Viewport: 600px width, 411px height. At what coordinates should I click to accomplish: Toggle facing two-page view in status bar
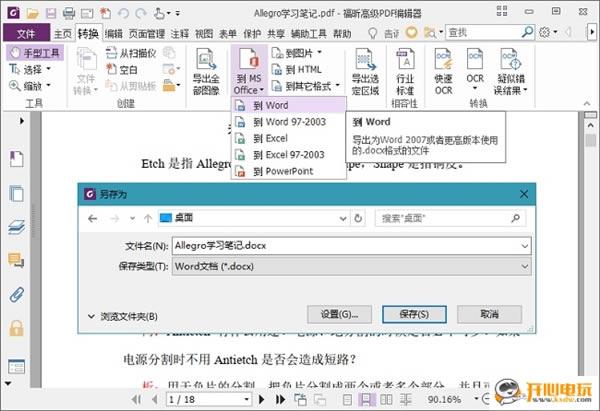386,400
